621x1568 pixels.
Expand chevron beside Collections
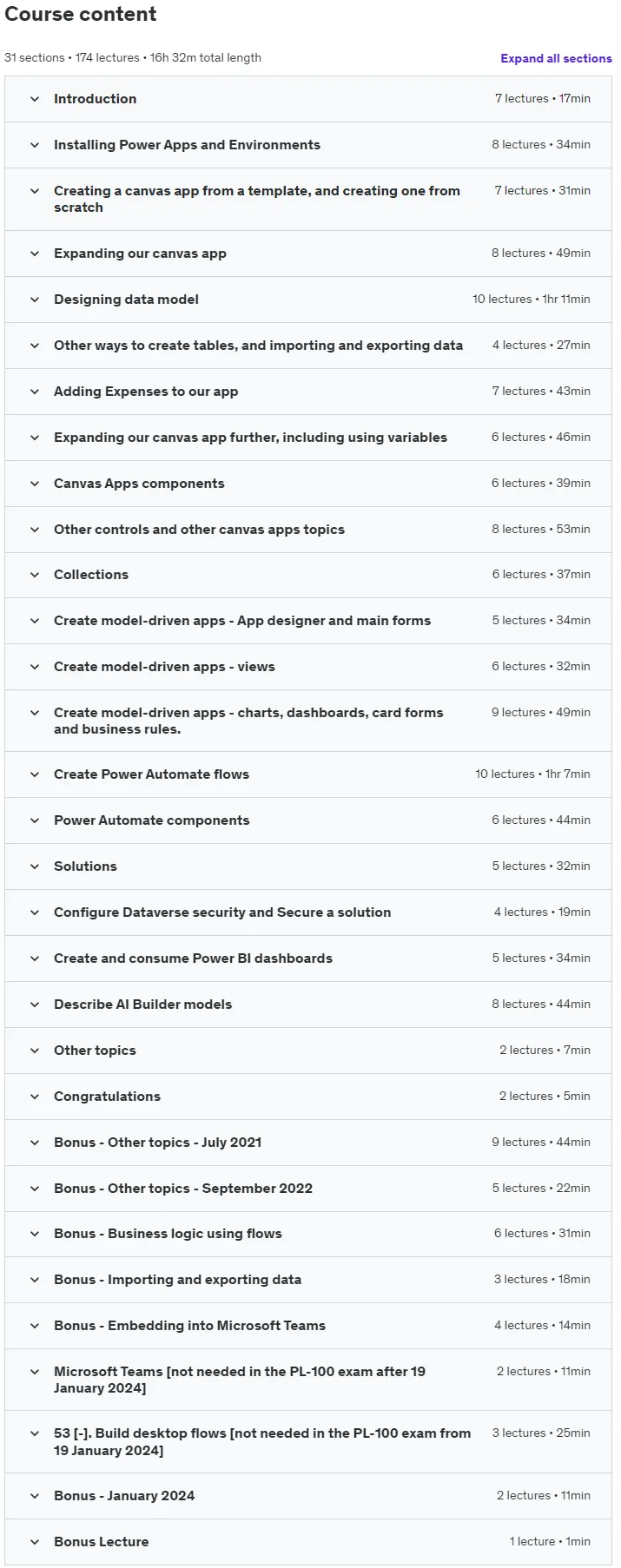35,575
